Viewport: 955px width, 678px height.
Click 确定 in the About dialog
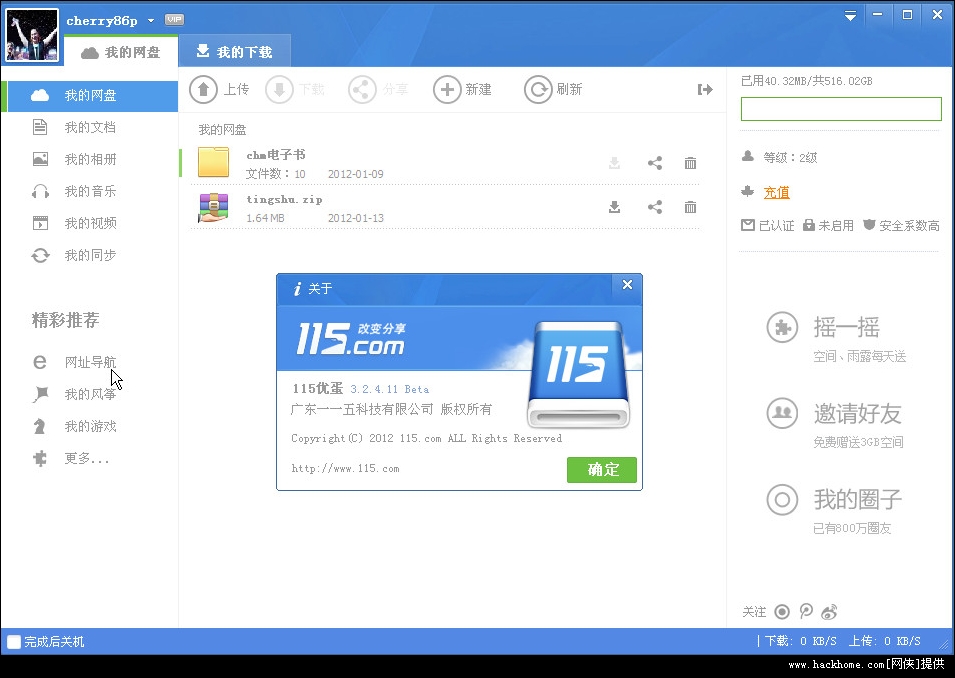602,470
